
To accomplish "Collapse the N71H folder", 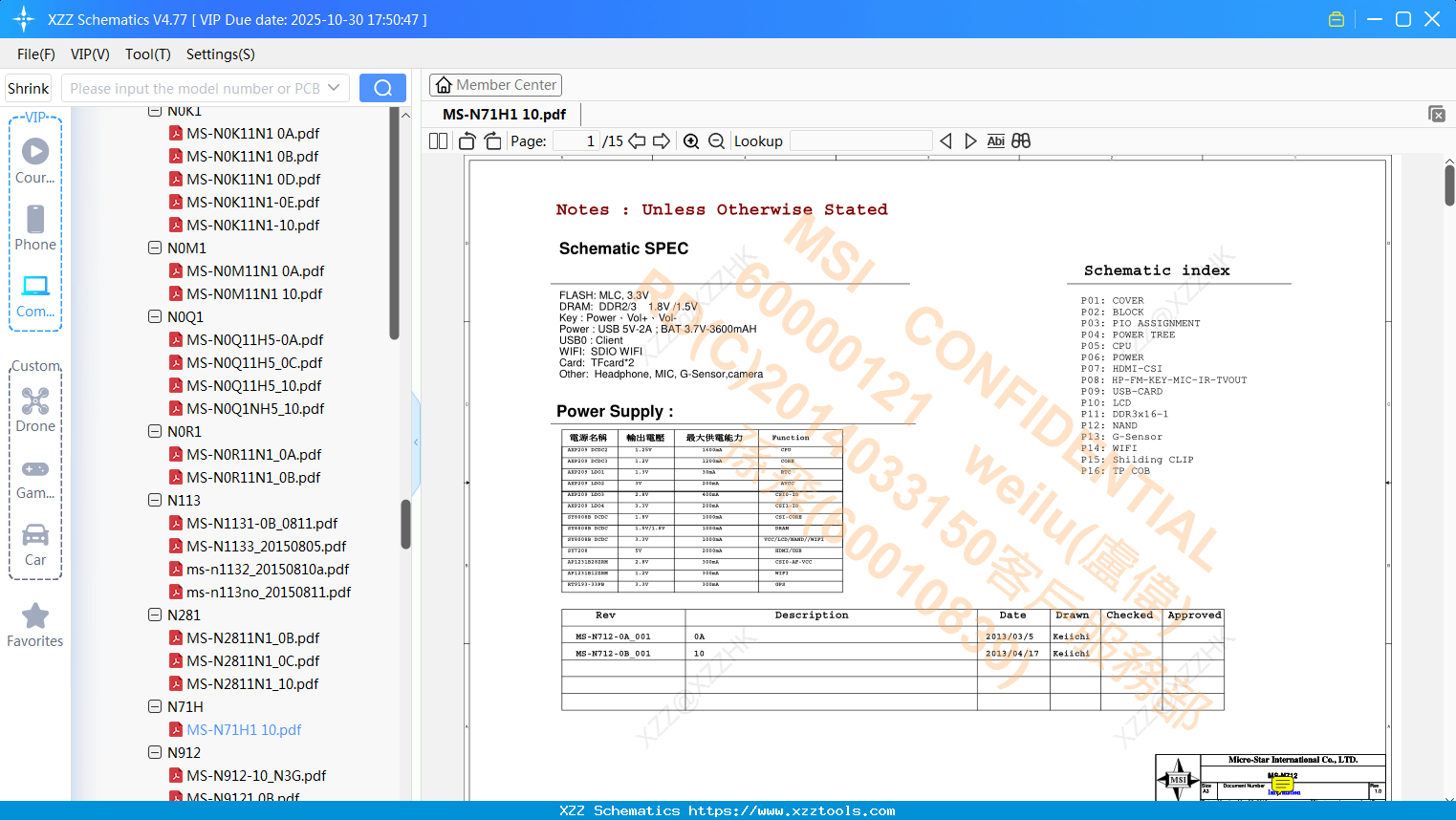I will (x=155, y=706).
